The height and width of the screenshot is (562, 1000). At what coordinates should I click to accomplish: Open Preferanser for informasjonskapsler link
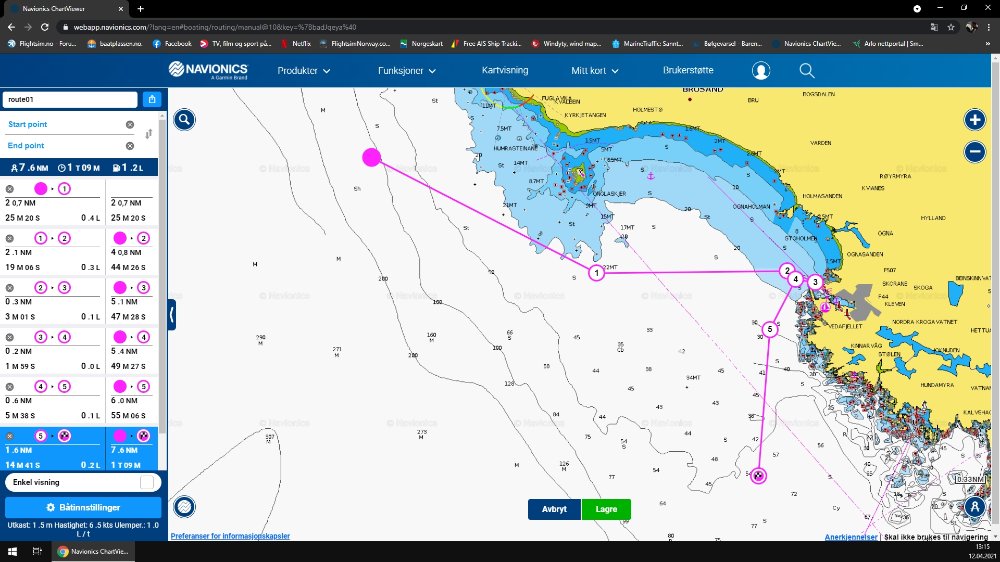230,536
